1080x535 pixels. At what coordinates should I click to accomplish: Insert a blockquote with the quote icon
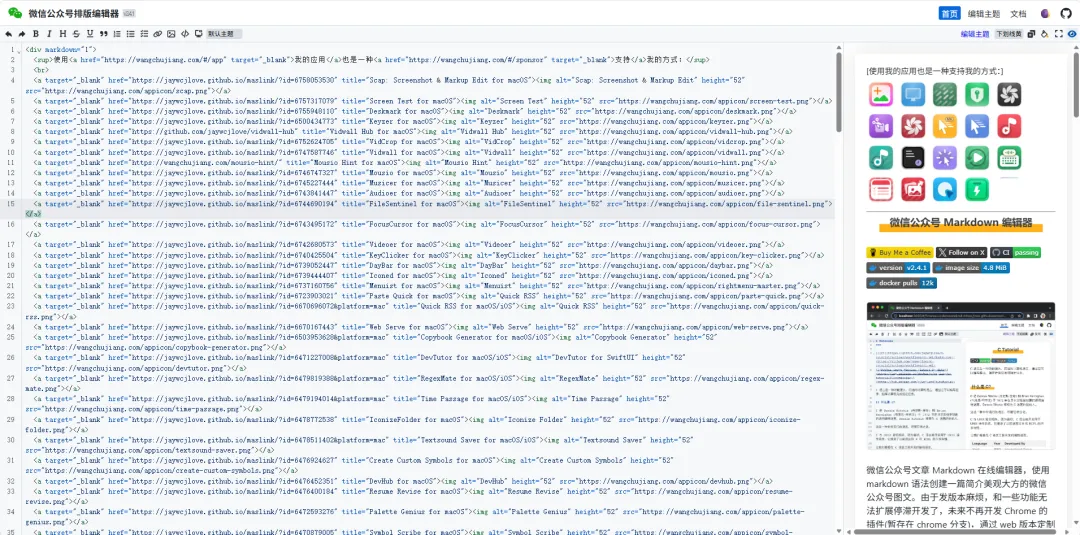coord(103,34)
